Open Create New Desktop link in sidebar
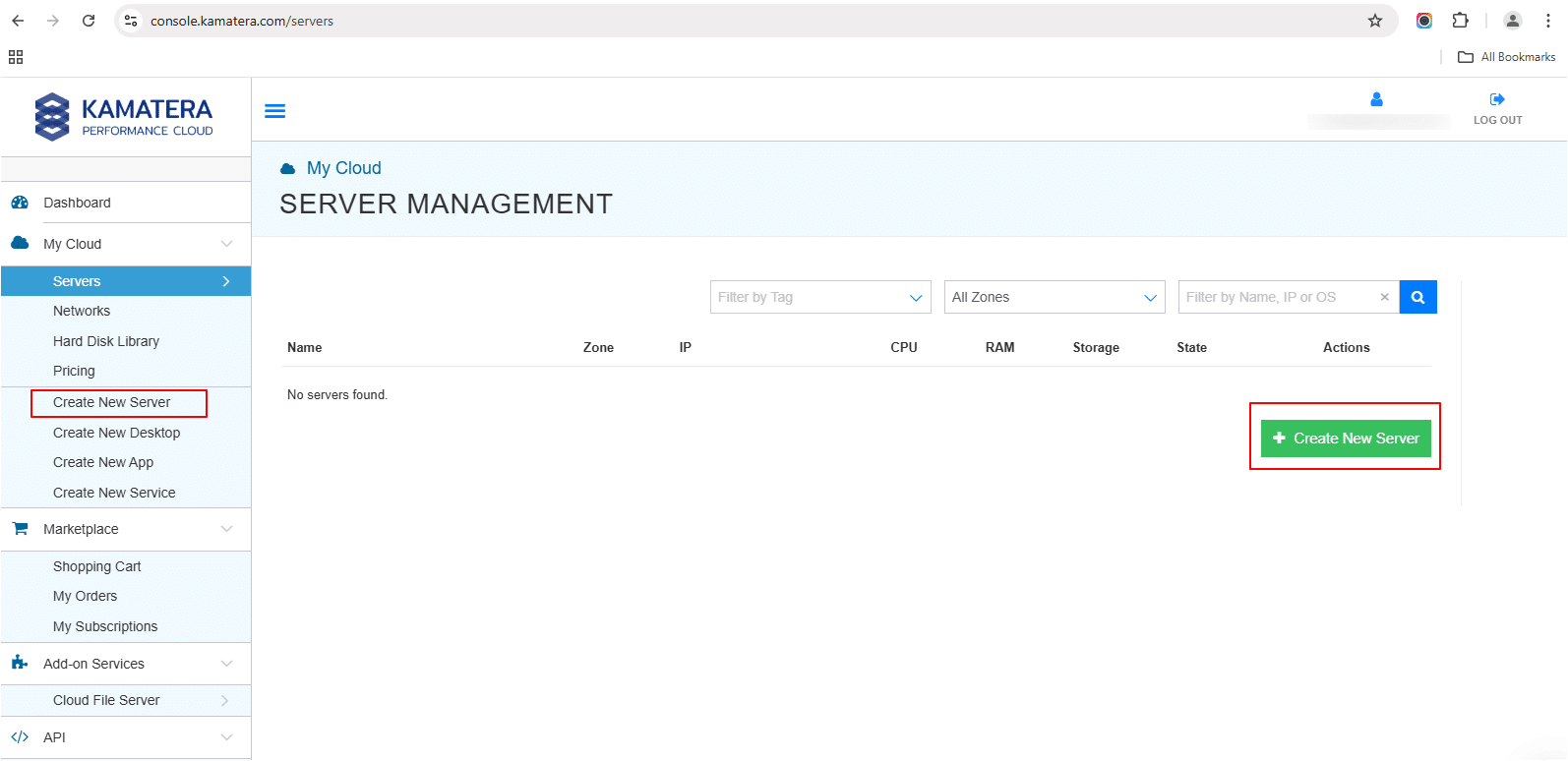Screen dimensions: 1568x761 click(x=116, y=433)
